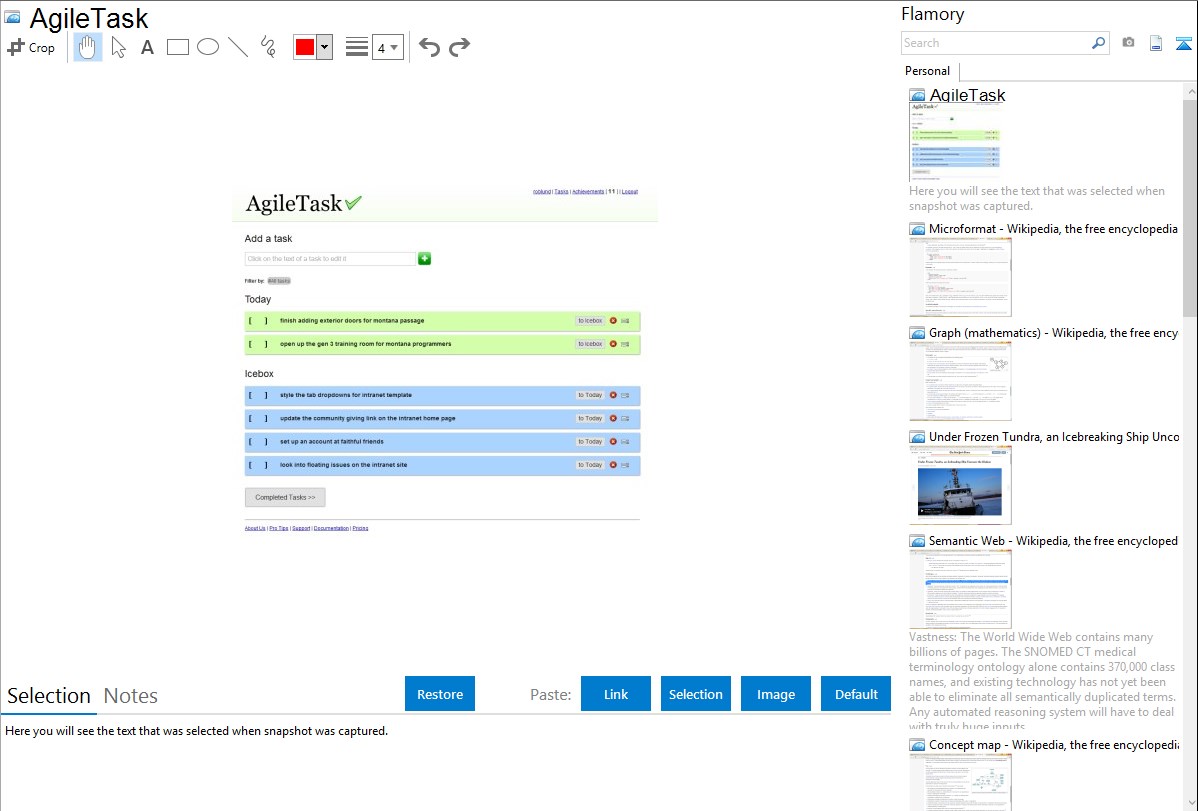The image size is (1198, 811).
Task: Choose the freehand scribble tool
Action: click(x=268, y=47)
